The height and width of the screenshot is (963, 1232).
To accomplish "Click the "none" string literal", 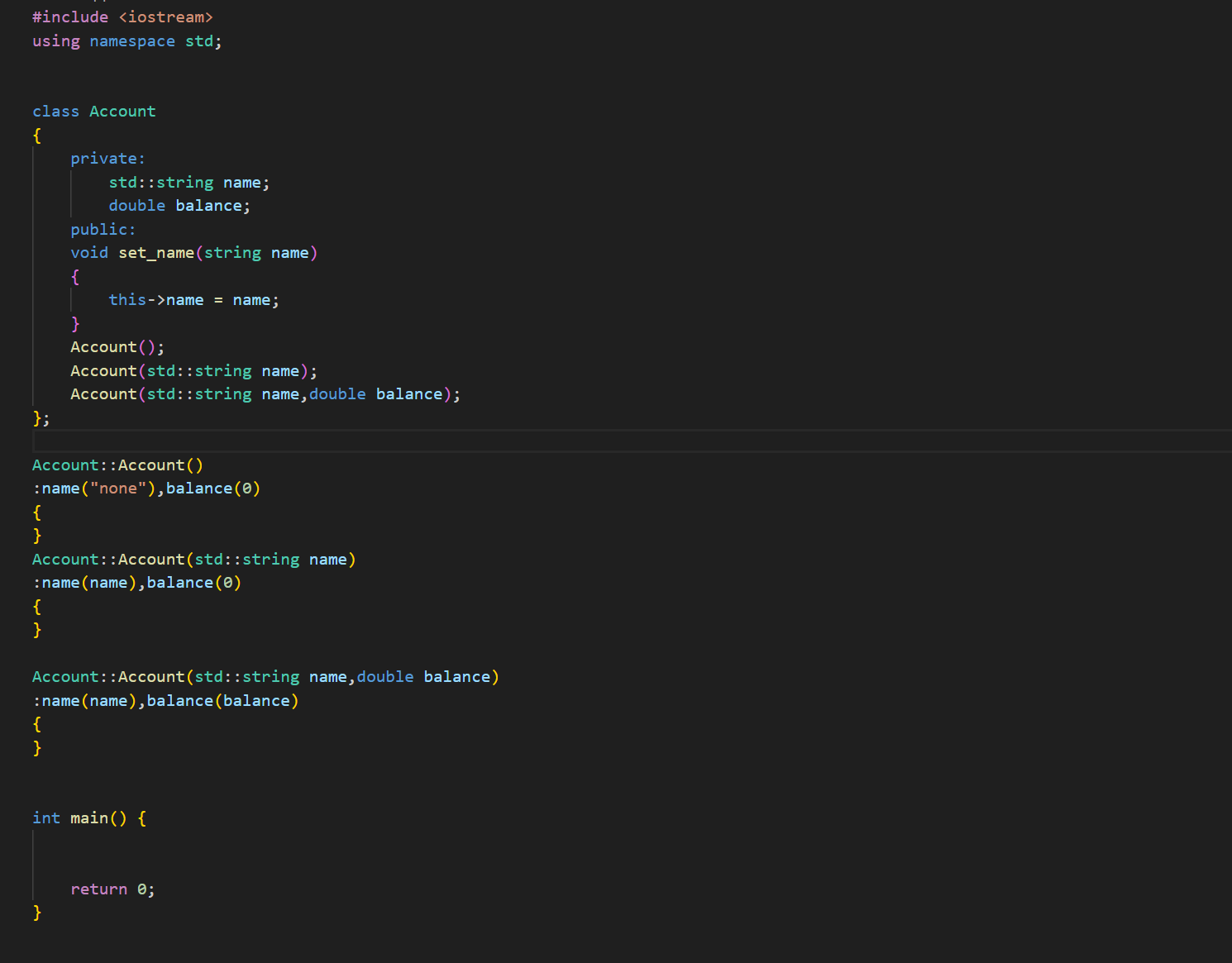I will (118, 489).
